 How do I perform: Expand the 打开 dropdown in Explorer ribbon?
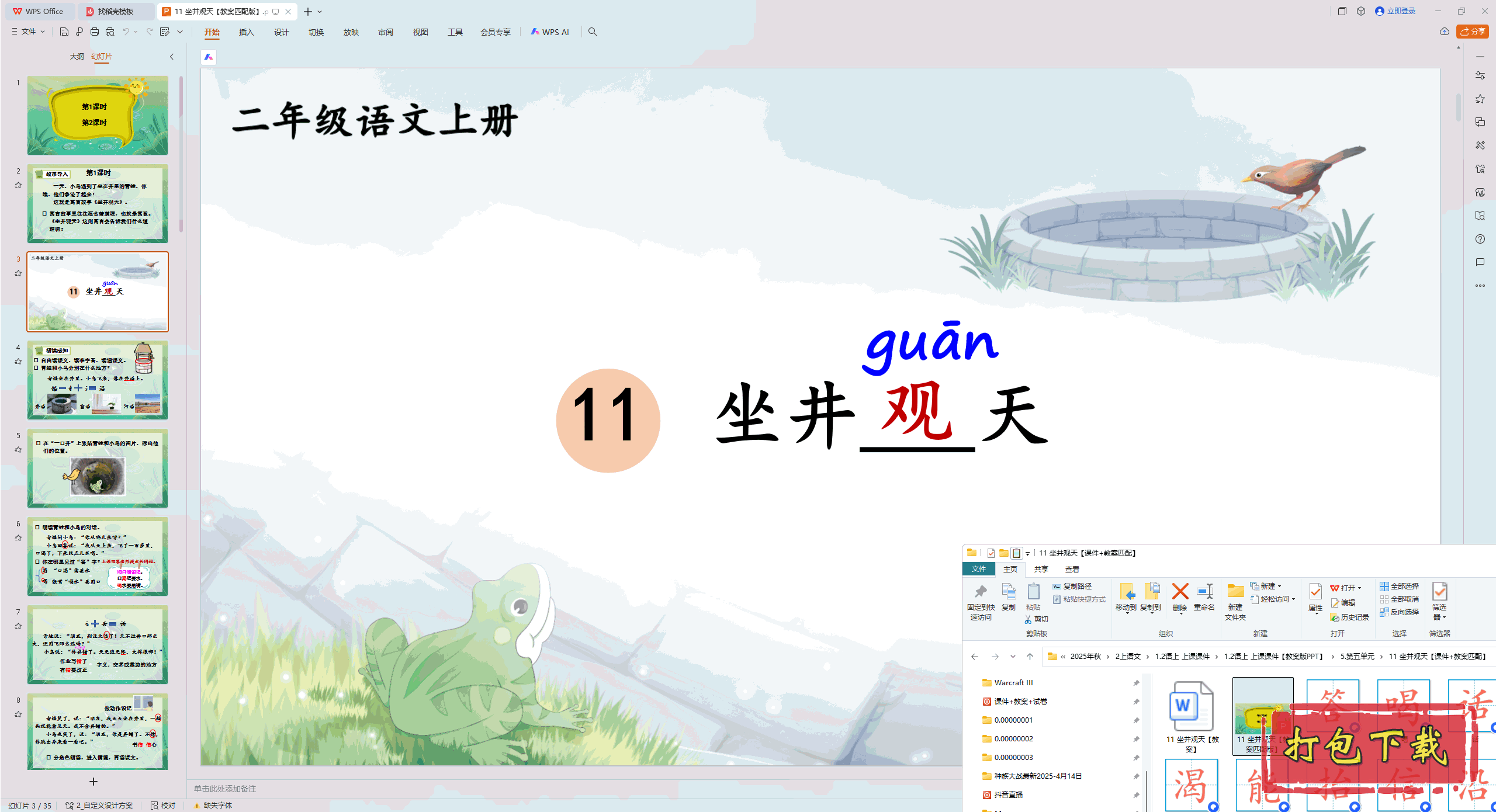point(1359,588)
